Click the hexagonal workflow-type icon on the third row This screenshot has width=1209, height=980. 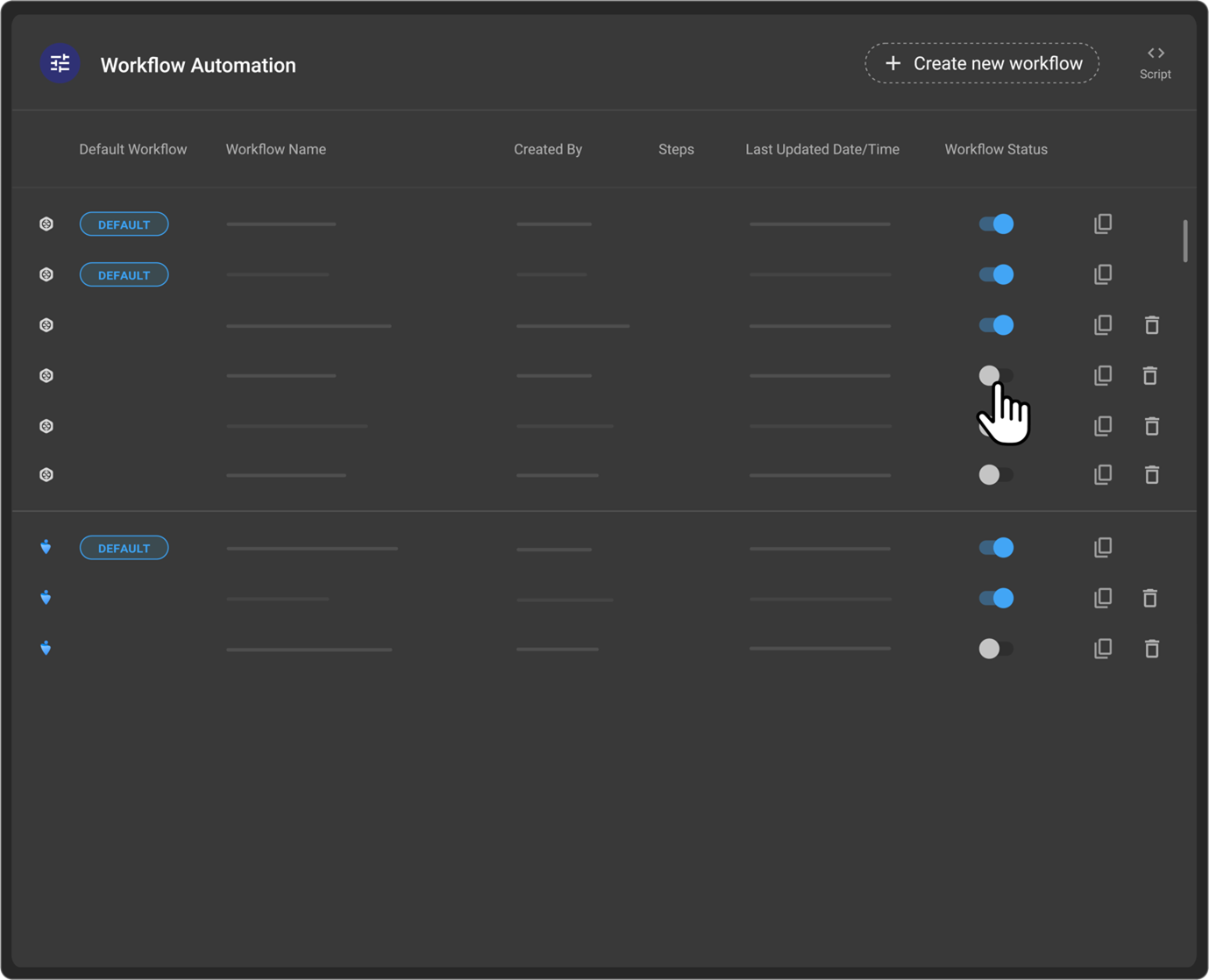pyautogui.click(x=45, y=325)
